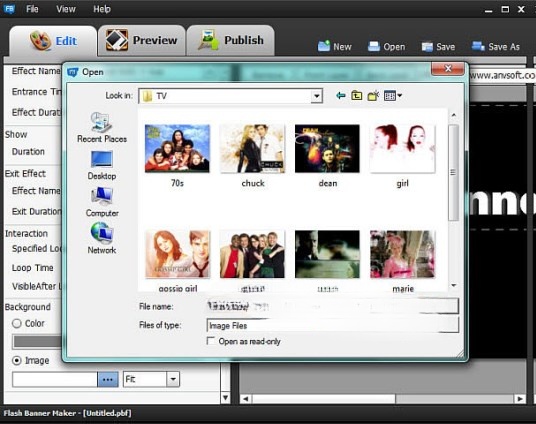Click the File name input field
536x424 pixels.
pyautogui.click(x=332, y=306)
